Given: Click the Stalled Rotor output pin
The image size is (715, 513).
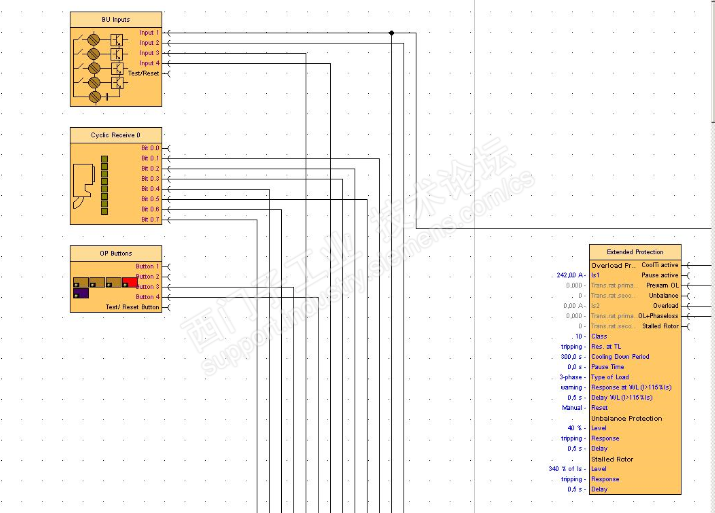Looking at the screenshot, I should pyautogui.click(x=686, y=326).
